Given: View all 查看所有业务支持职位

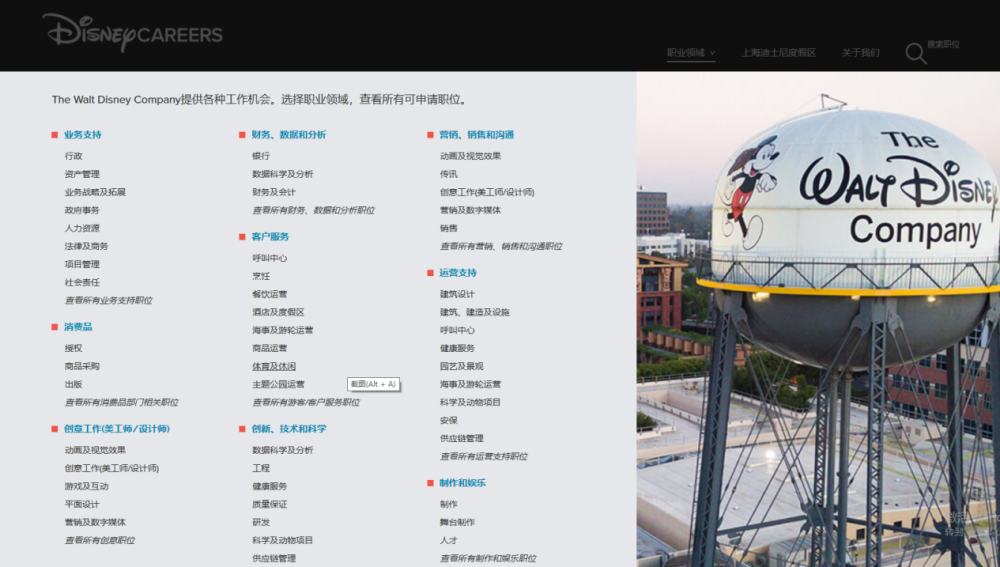Looking at the screenshot, I should tap(108, 300).
